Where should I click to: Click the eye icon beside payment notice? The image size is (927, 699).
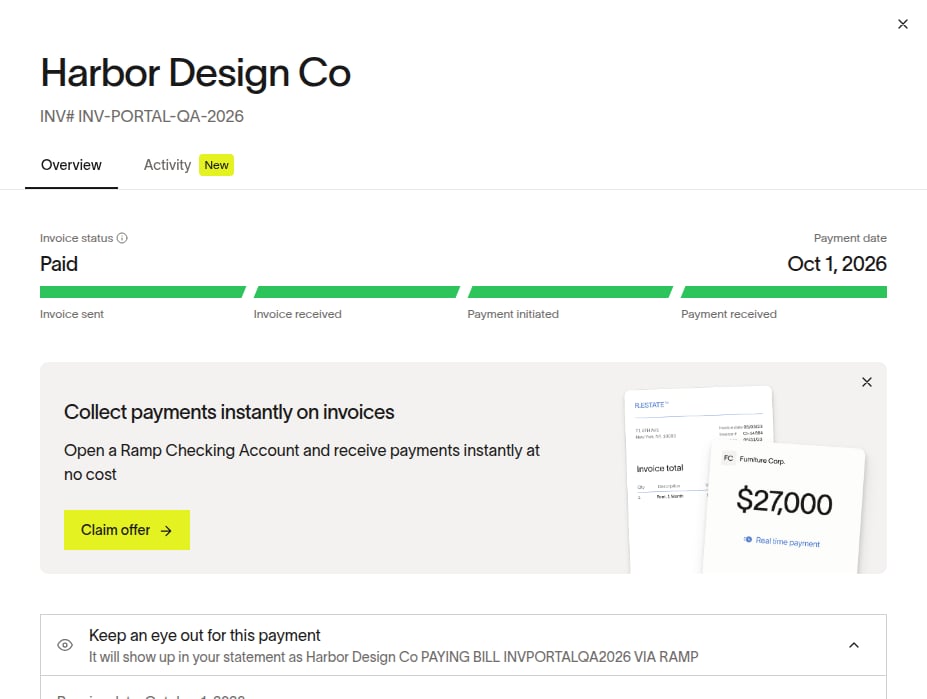(65, 645)
